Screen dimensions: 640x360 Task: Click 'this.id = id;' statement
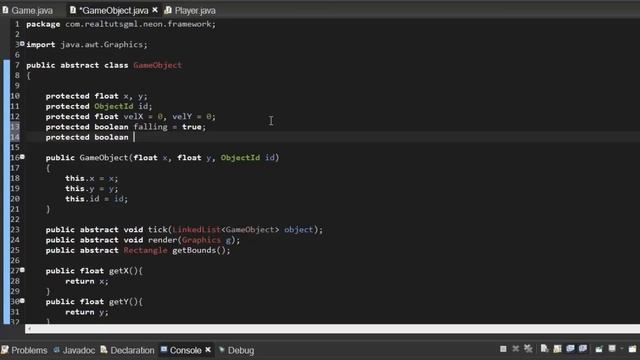click(96, 199)
